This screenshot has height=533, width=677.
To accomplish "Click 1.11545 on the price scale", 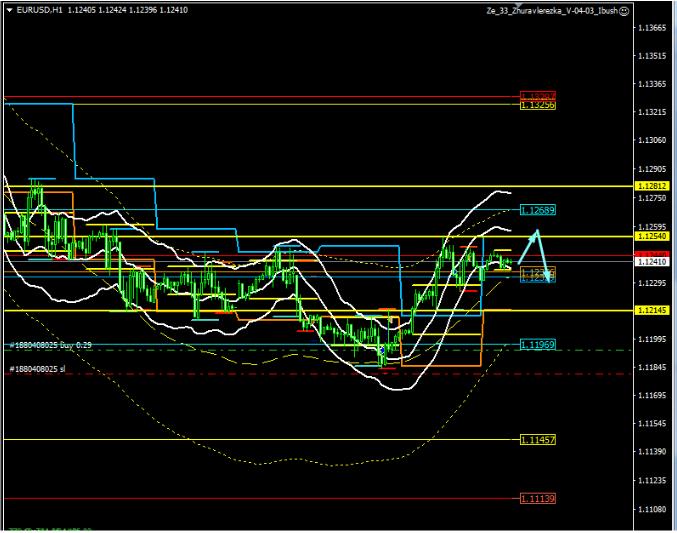I will tap(652, 423).
